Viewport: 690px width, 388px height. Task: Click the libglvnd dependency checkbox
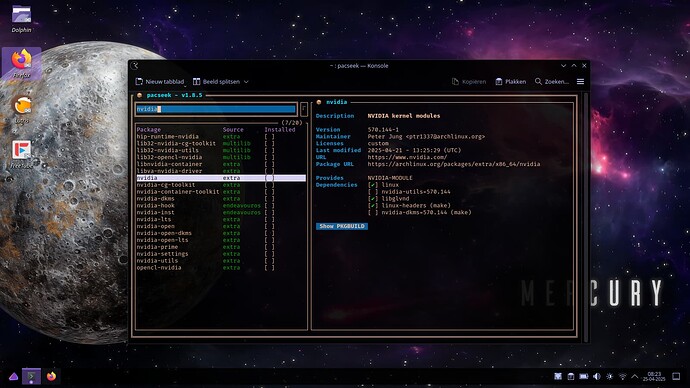coord(373,199)
